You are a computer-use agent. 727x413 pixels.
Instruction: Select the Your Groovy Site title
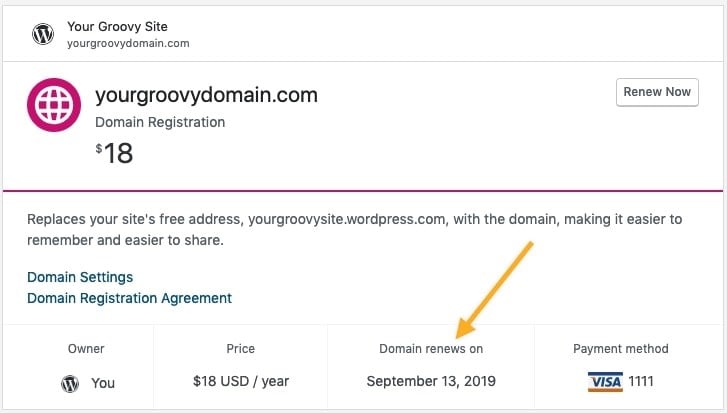coord(115,26)
